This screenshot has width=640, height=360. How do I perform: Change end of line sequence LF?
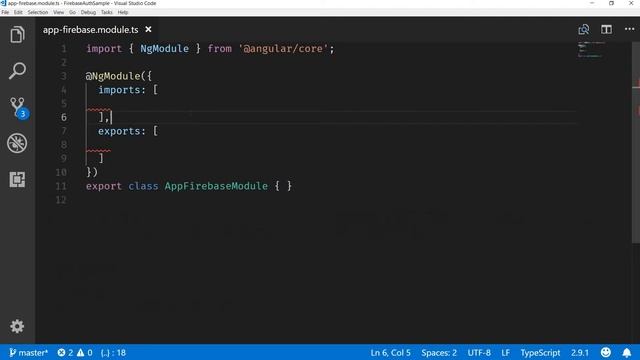505,353
